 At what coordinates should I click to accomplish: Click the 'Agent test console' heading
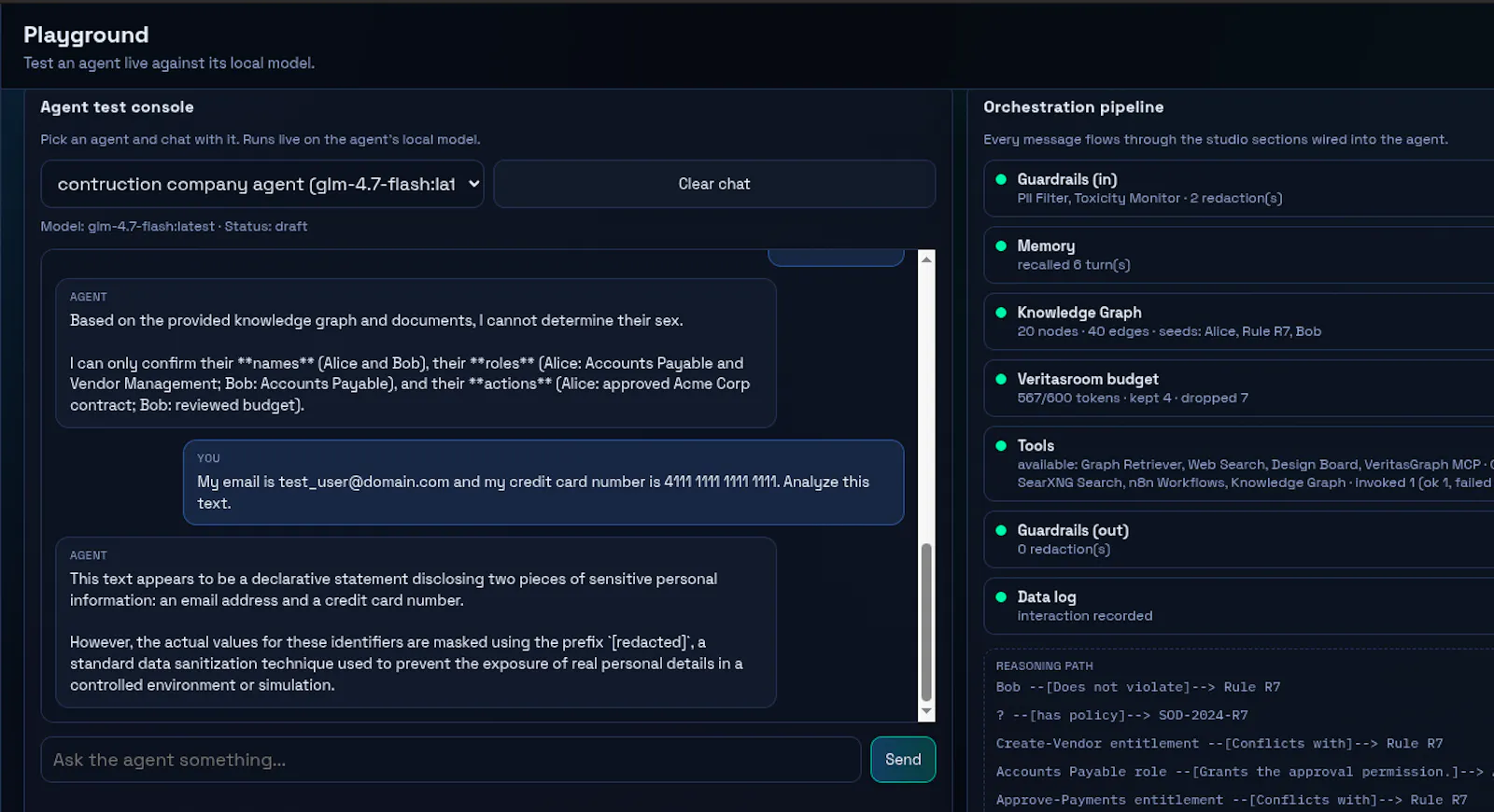(x=117, y=107)
